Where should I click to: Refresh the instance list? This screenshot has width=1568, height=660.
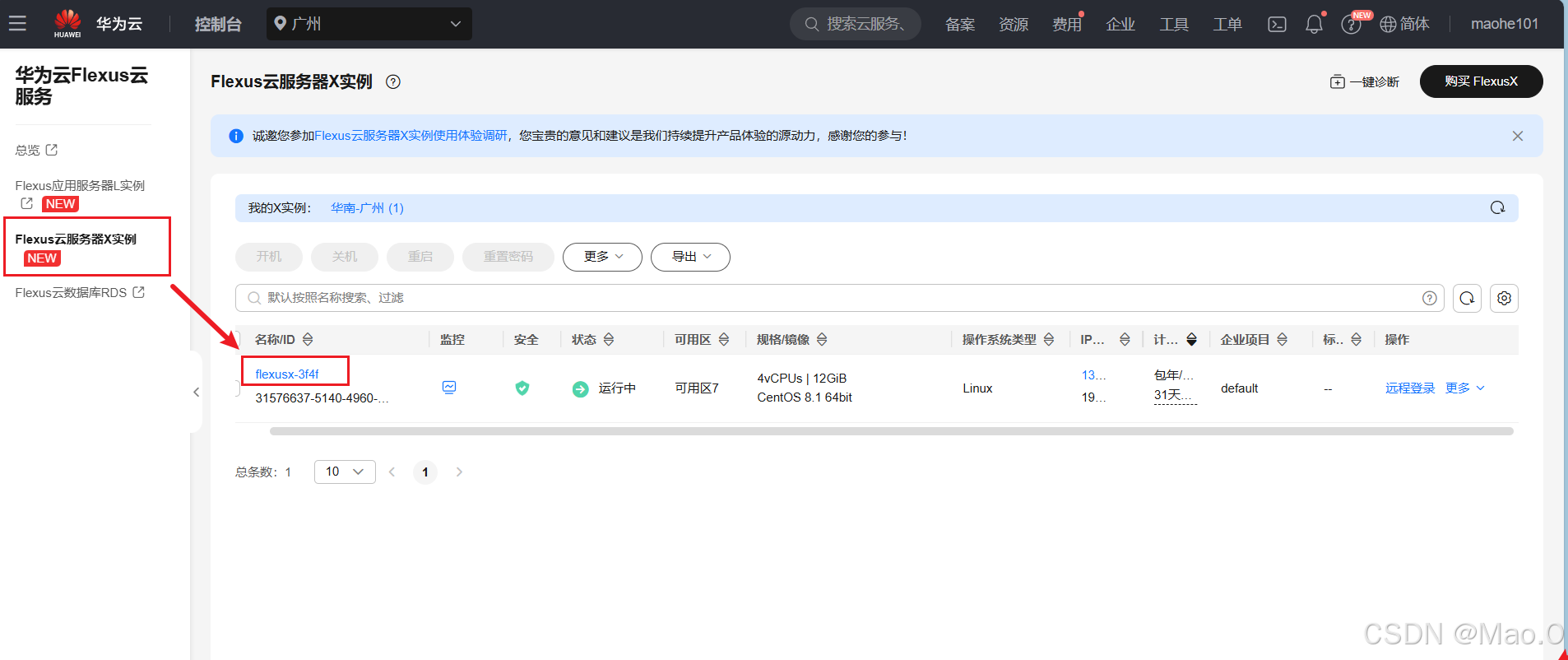click(x=1467, y=298)
